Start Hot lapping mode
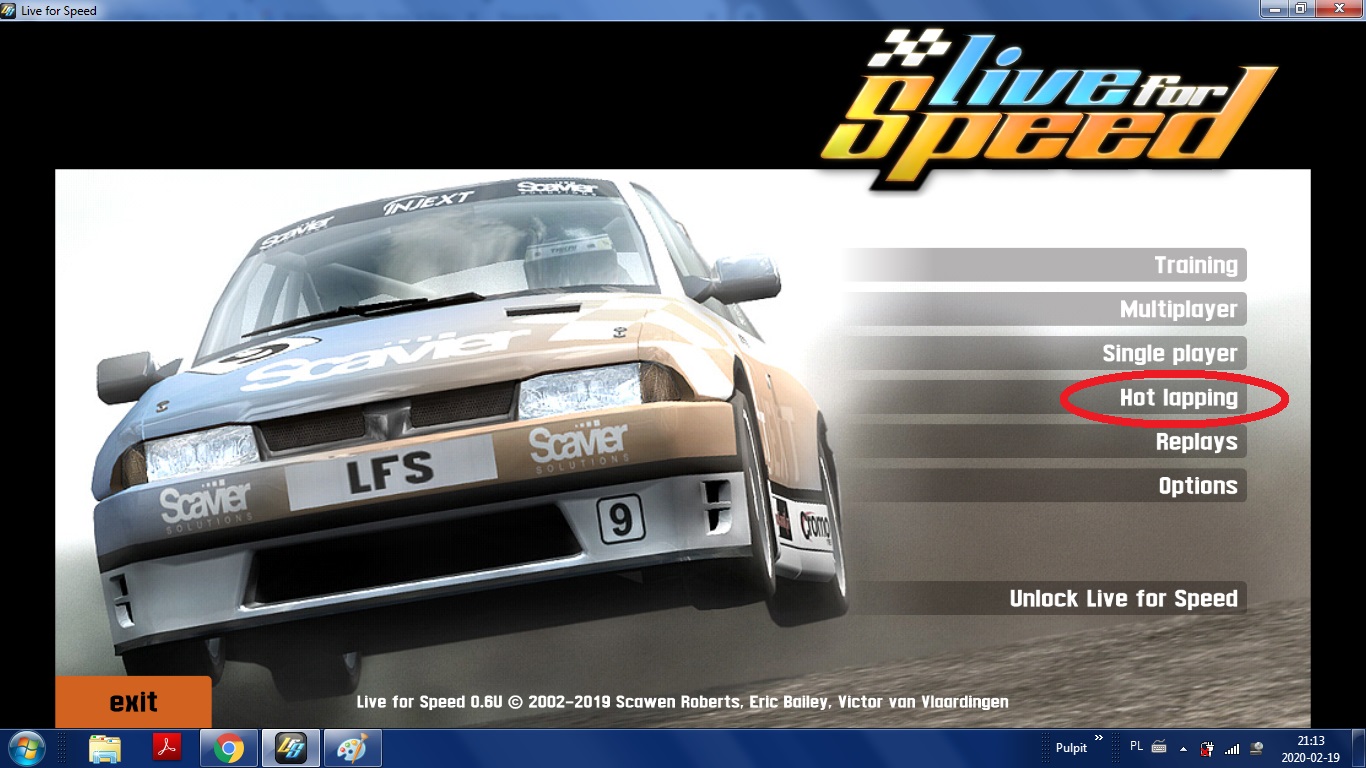 click(x=1045, y=397)
